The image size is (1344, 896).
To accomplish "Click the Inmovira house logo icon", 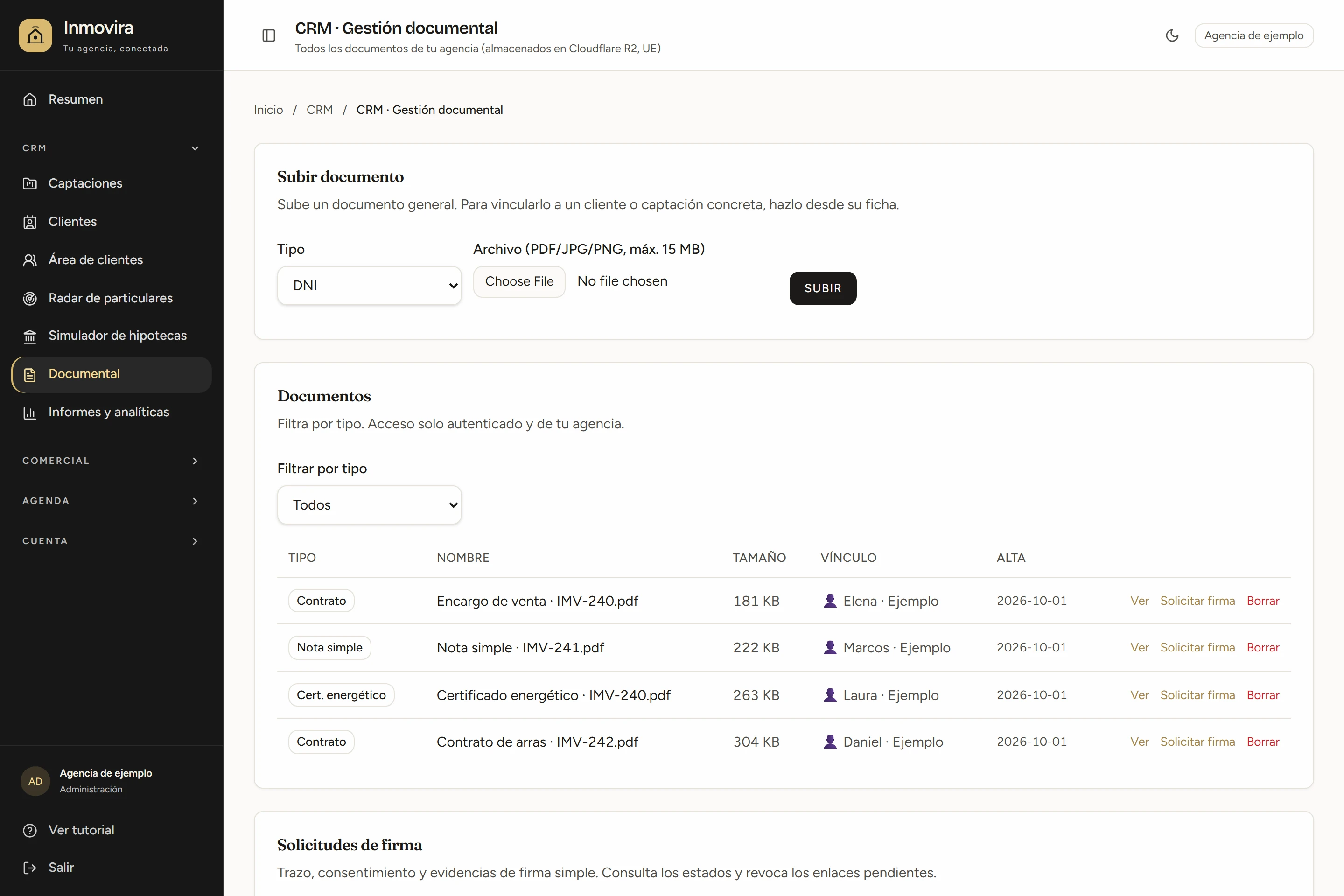I will [35, 35].
